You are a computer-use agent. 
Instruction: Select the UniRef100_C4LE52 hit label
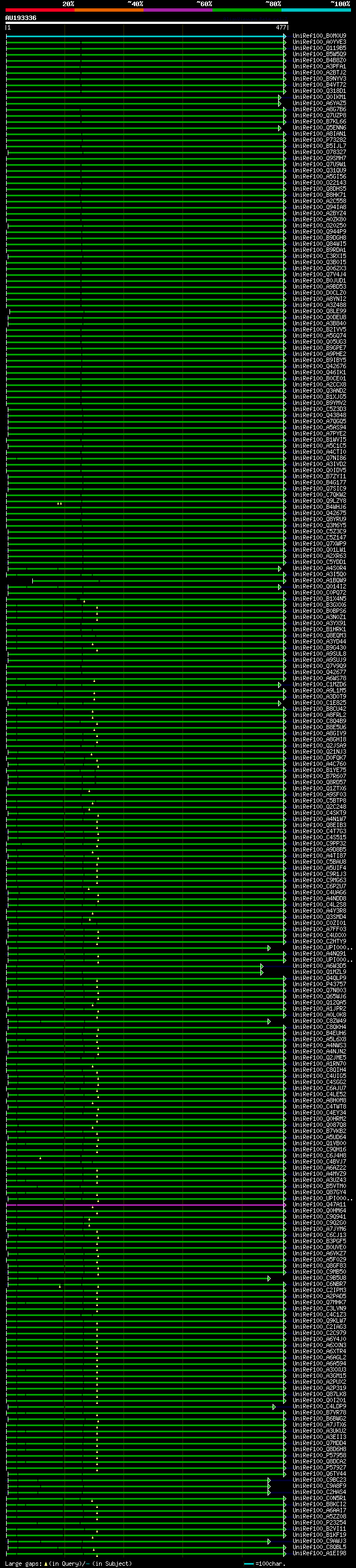(x=319, y=1095)
